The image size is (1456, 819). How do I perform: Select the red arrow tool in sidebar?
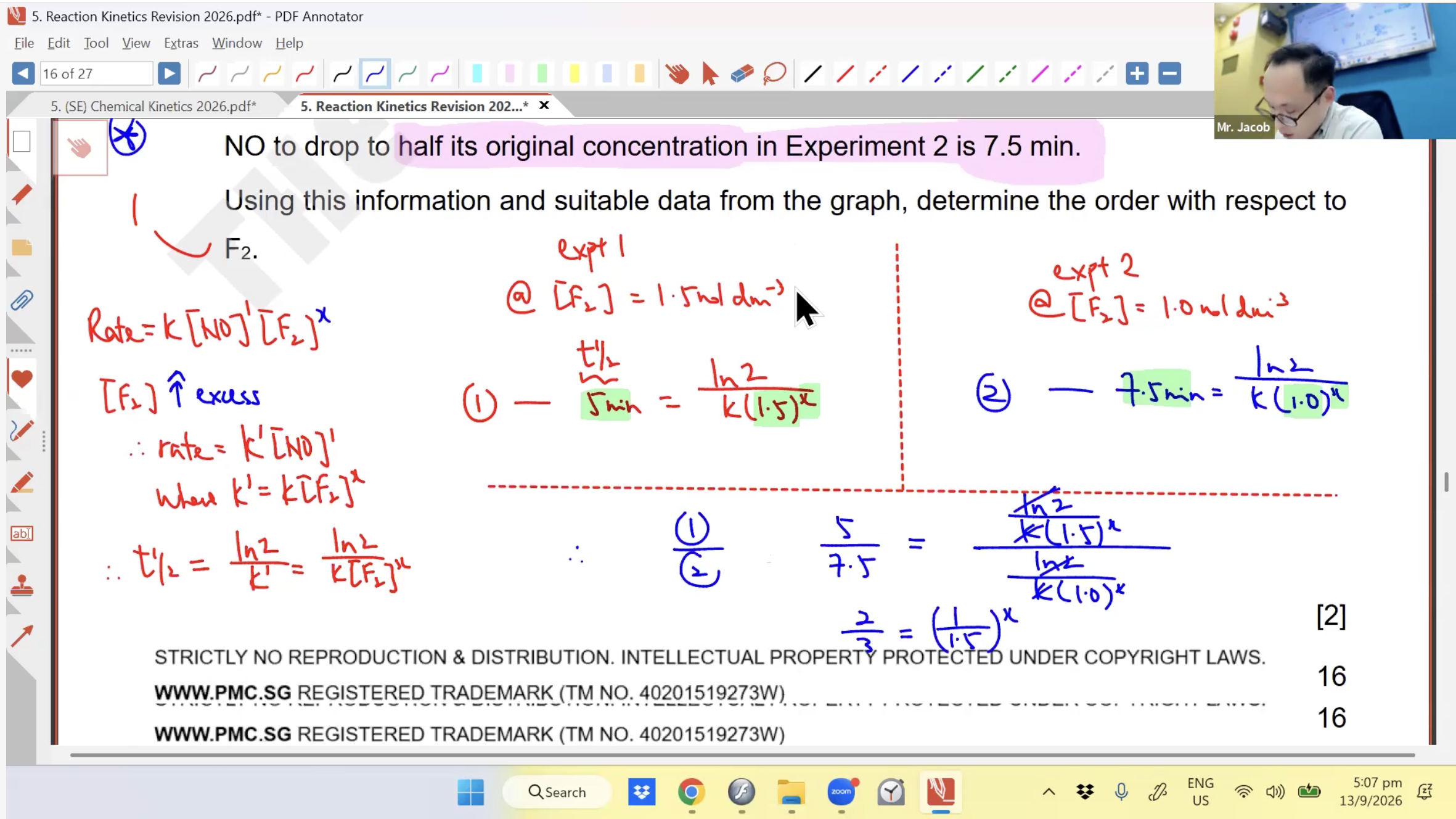pyautogui.click(x=22, y=636)
